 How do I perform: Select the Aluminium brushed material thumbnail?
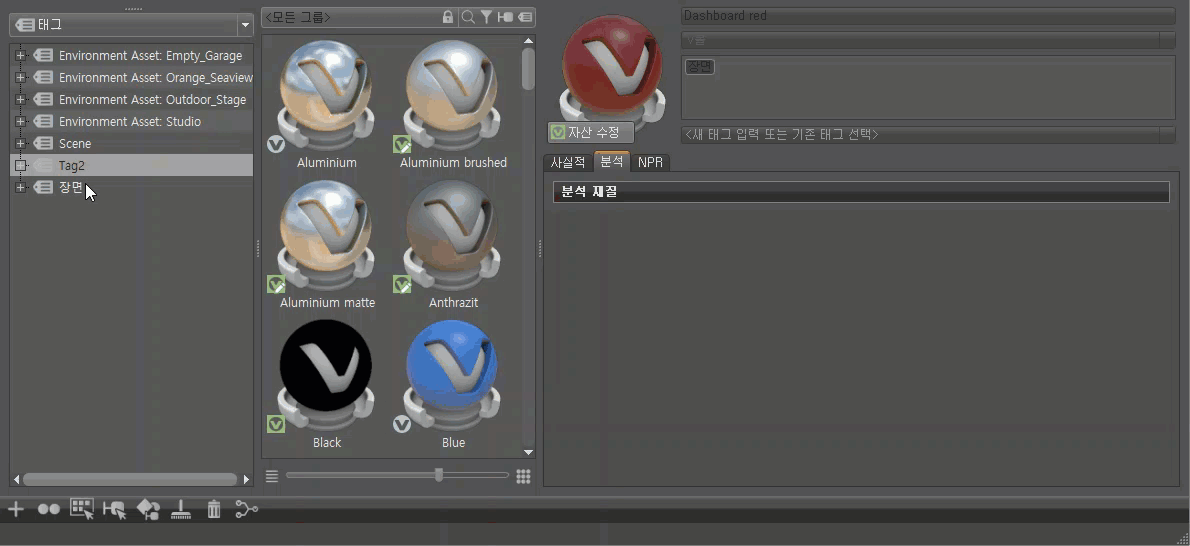pos(453,96)
